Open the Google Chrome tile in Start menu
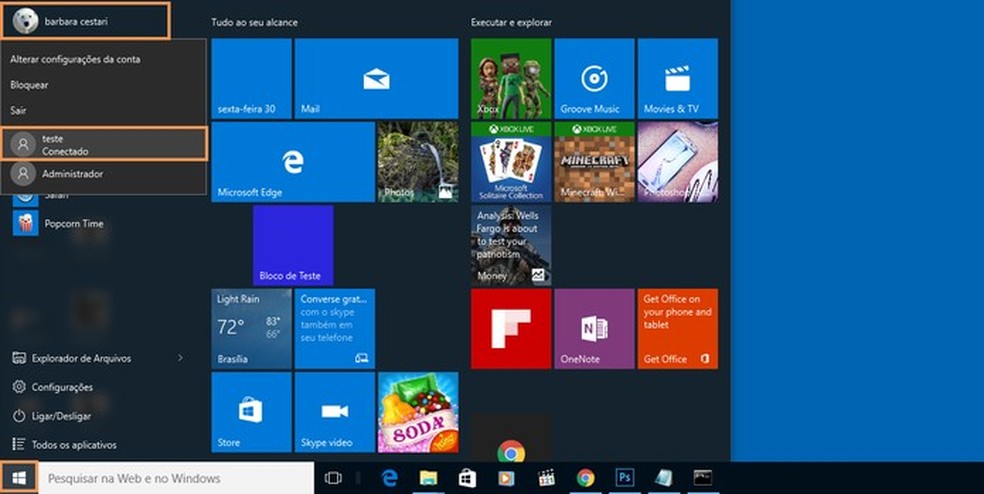 (511, 438)
